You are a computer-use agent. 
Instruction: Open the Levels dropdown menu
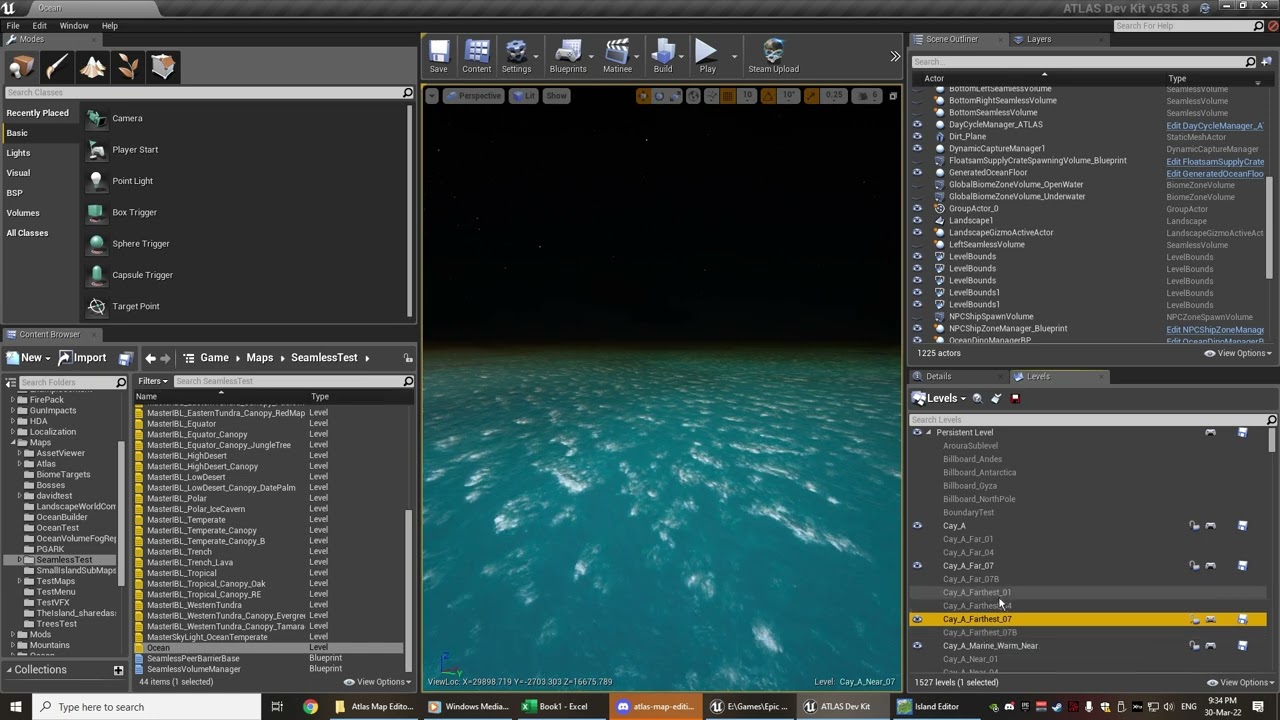coord(939,398)
